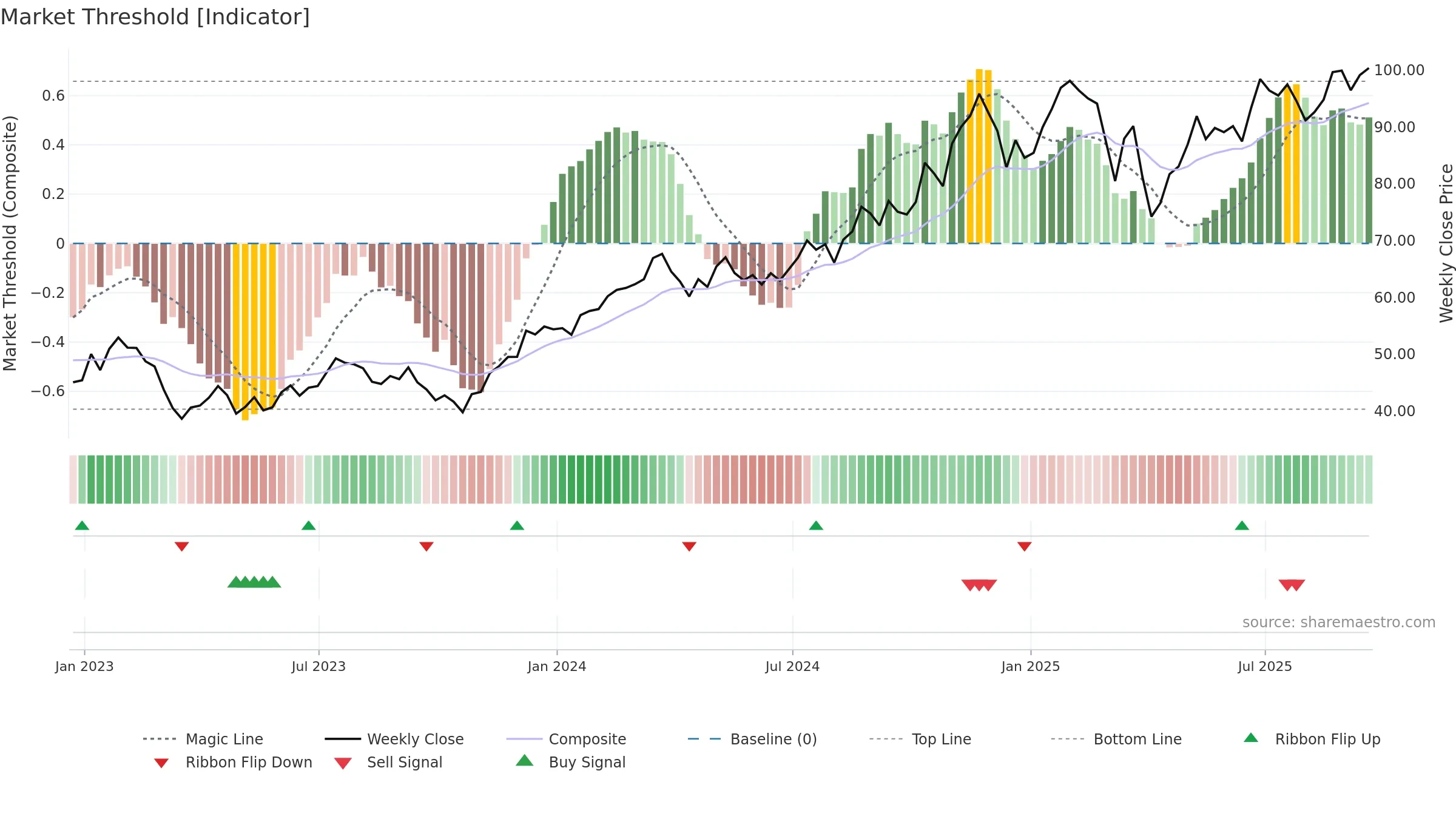Screen dimensions: 1456x819
Task: Click the Jul 2025 axis label
Action: 1265,667
